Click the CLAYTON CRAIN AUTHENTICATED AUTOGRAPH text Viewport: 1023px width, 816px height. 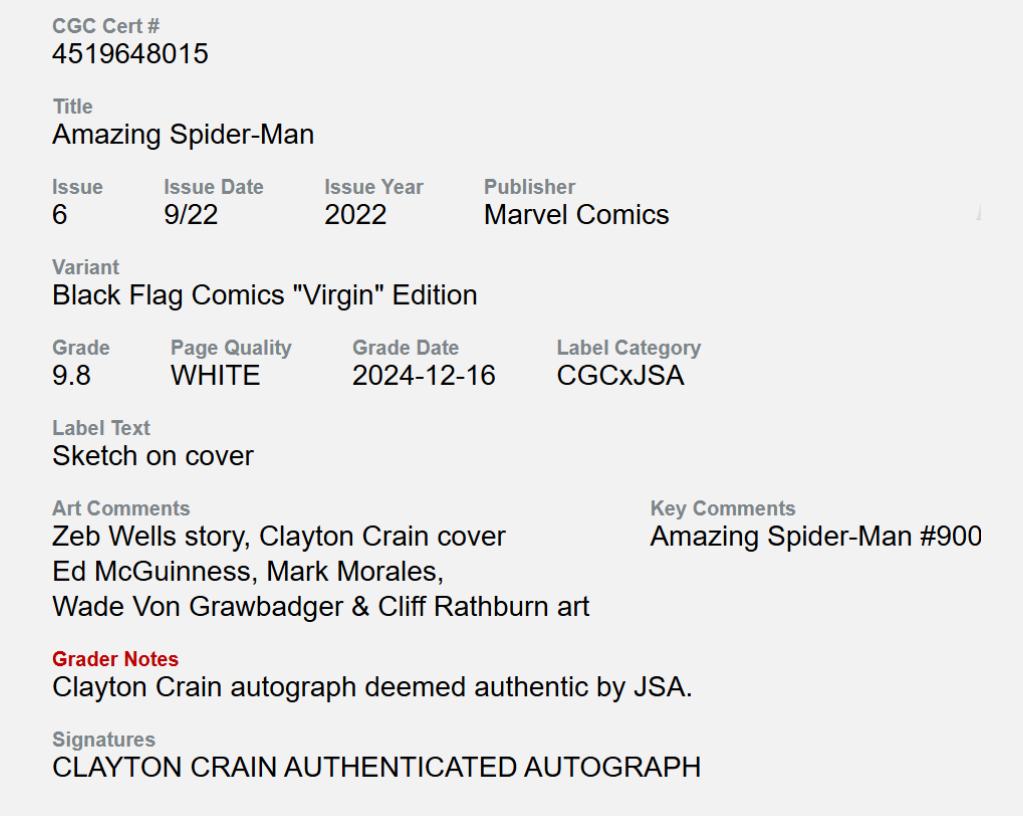(376, 768)
